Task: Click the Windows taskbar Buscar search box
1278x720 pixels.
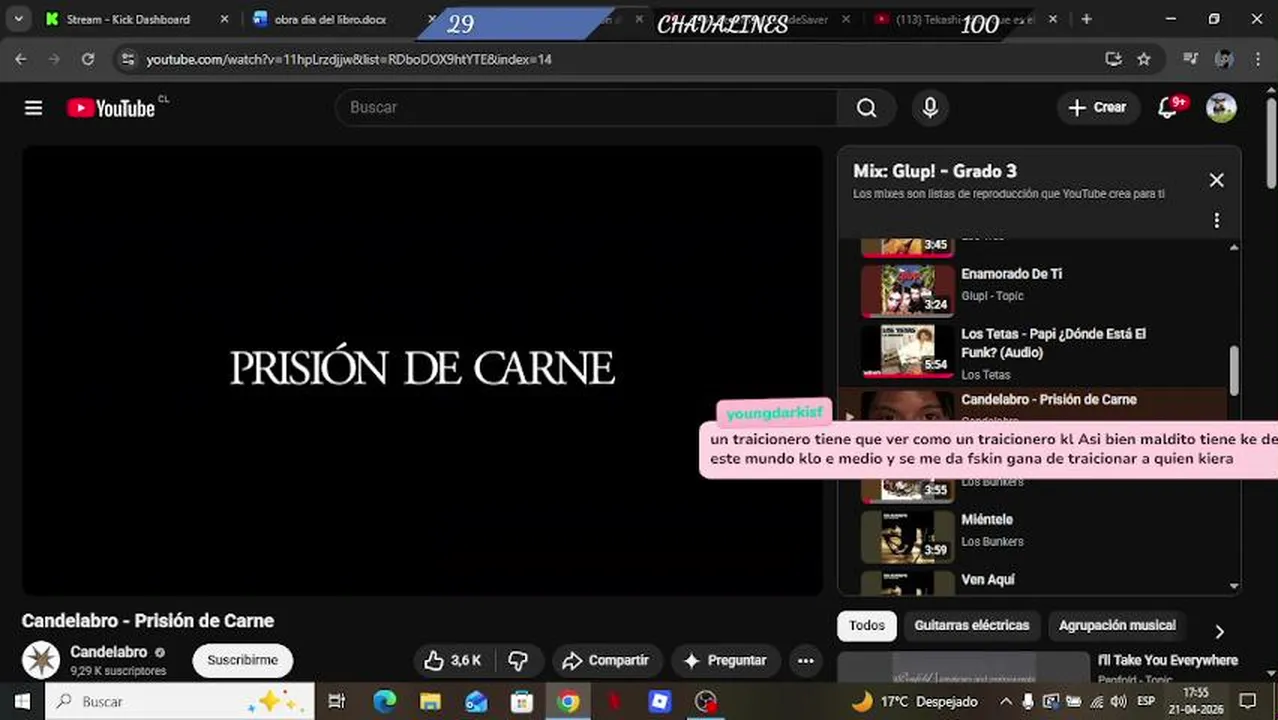Action: point(180,701)
